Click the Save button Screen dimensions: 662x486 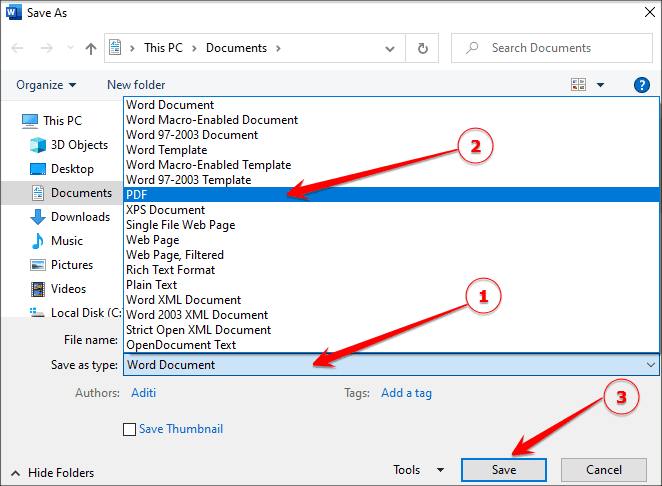point(504,470)
